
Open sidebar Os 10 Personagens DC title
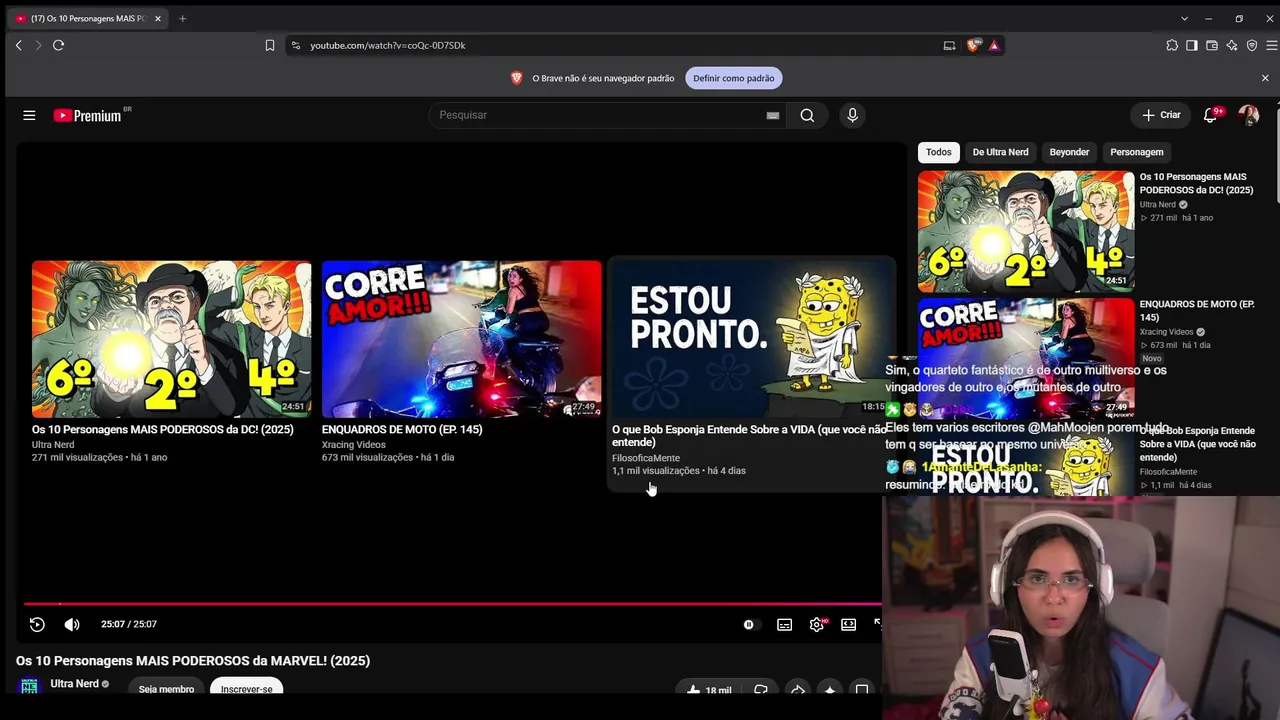1197,183
